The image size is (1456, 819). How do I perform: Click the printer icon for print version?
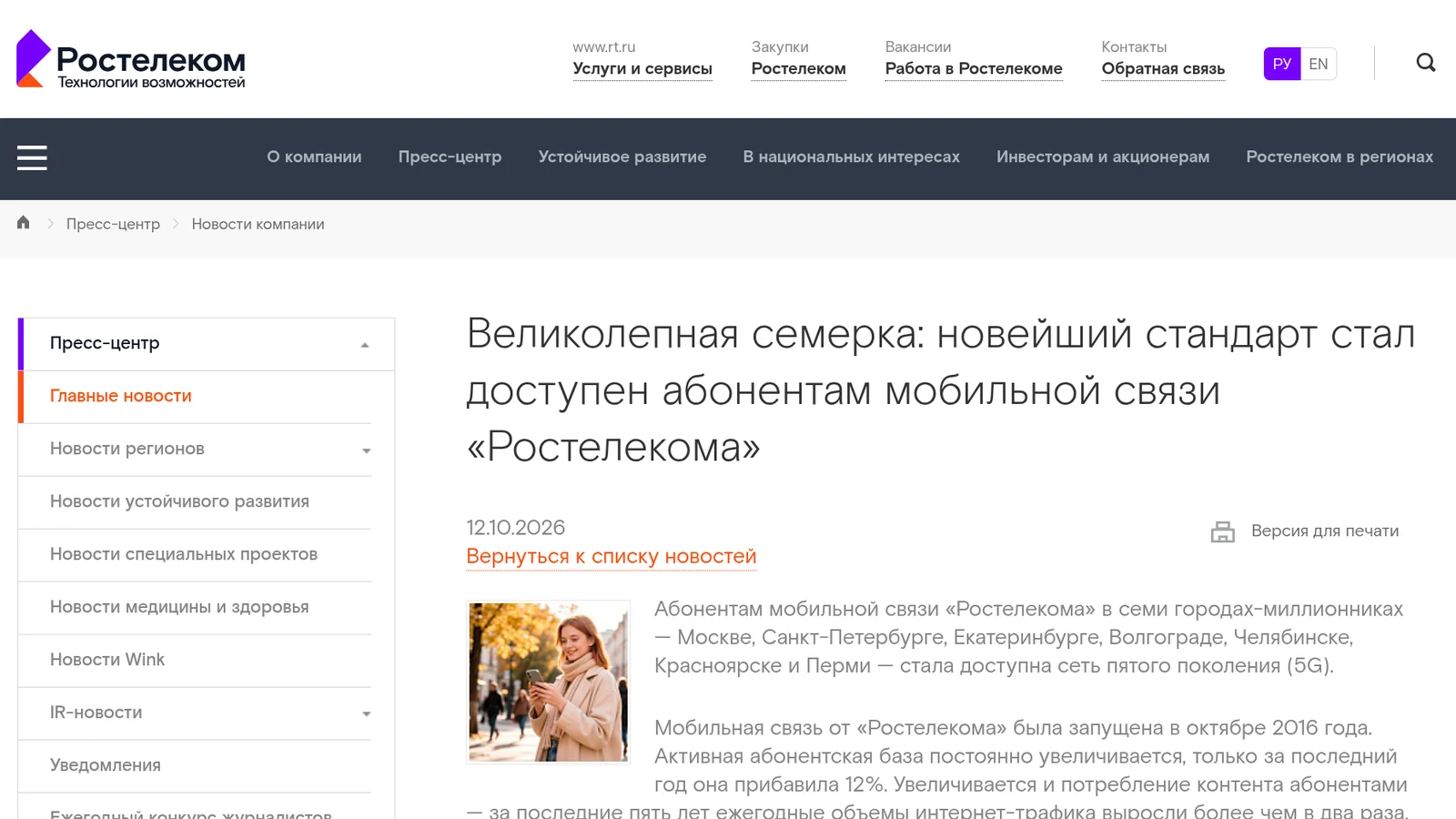pos(1222,531)
